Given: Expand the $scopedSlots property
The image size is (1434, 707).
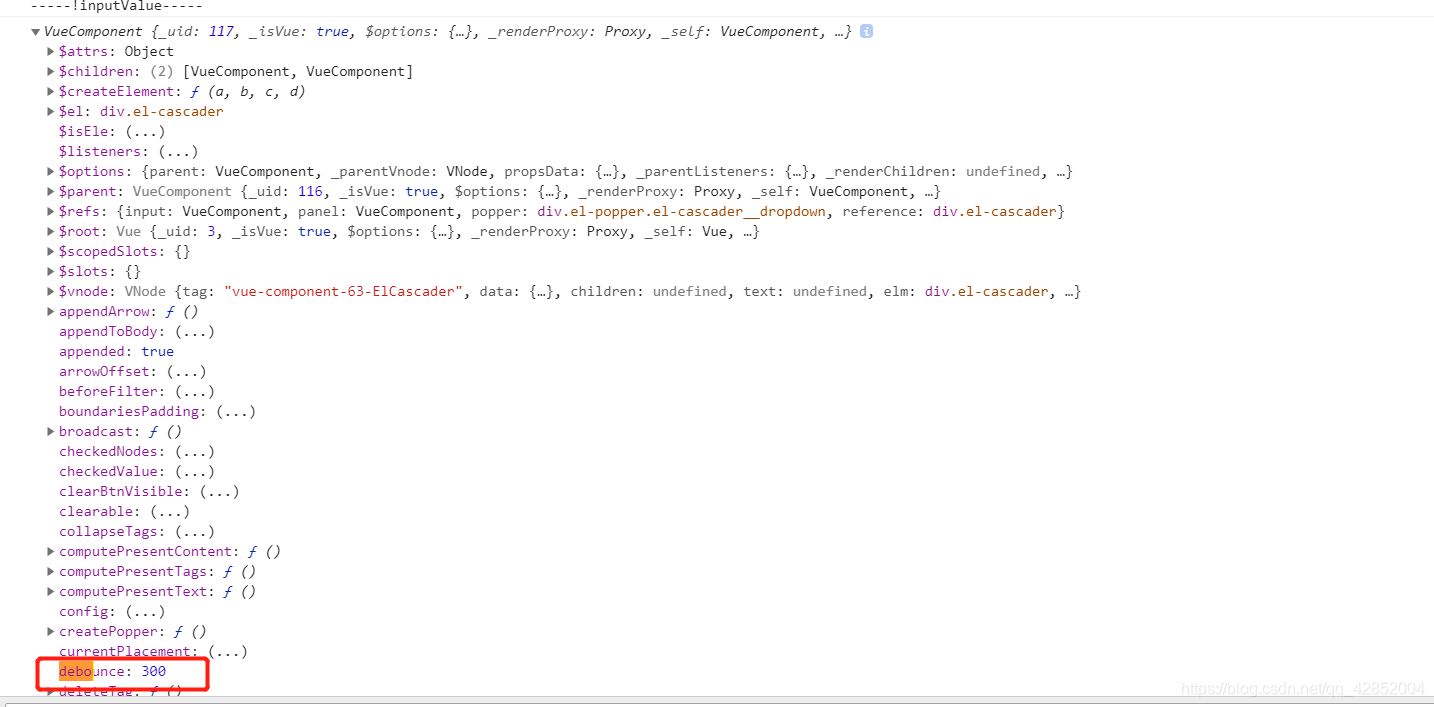Looking at the screenshot, I should point(51,251).
